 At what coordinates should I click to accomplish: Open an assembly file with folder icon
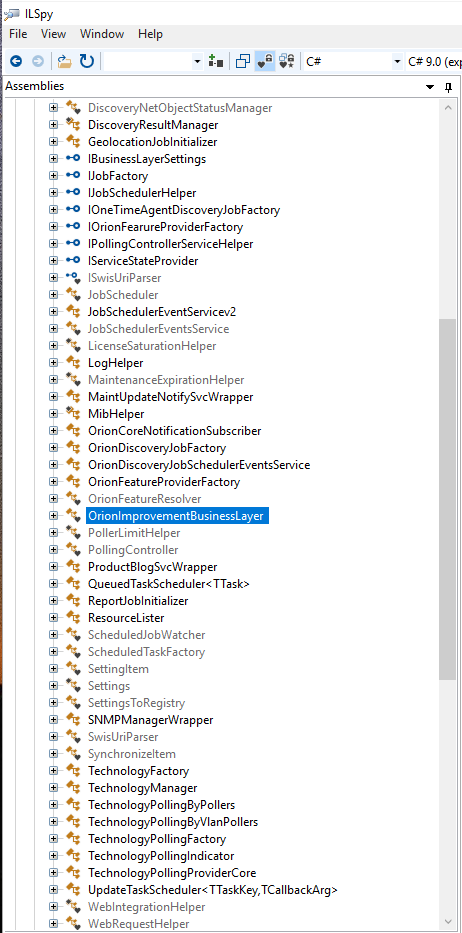pyautogui.click(x=64, y=61)
